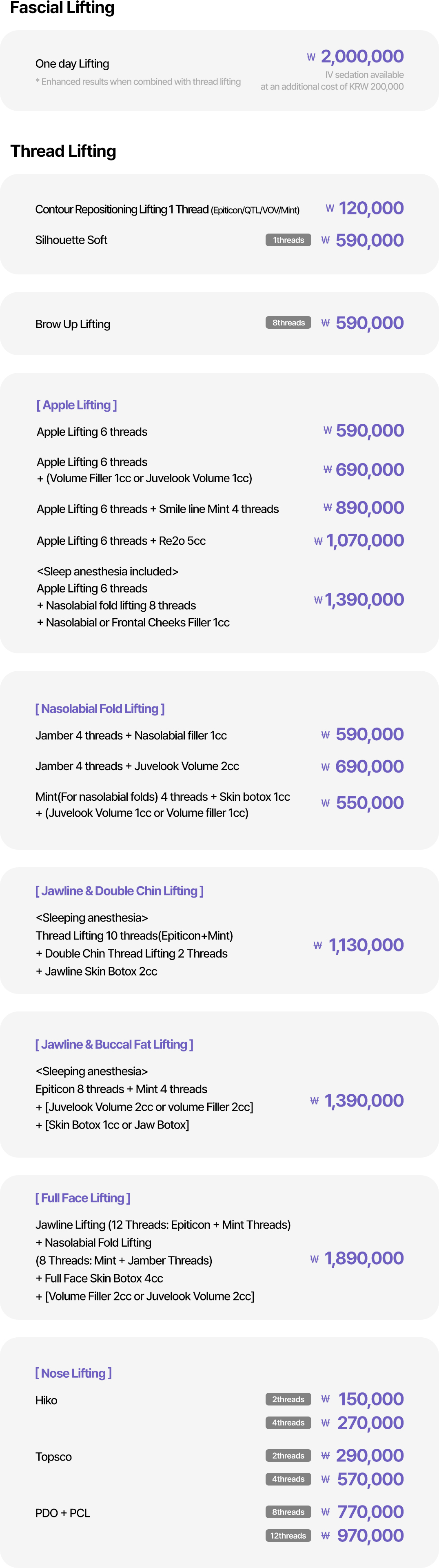Click the 8threads badge for Brow Up Lifting

[x=288, y=323]
